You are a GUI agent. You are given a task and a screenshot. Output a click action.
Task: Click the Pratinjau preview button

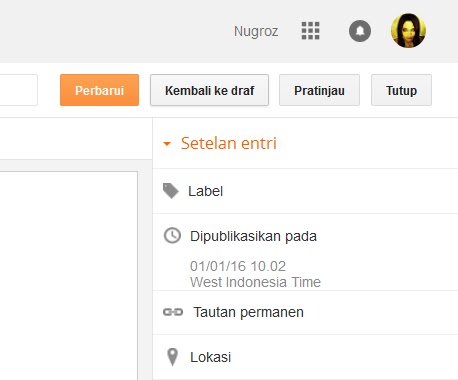click(319, 90)
